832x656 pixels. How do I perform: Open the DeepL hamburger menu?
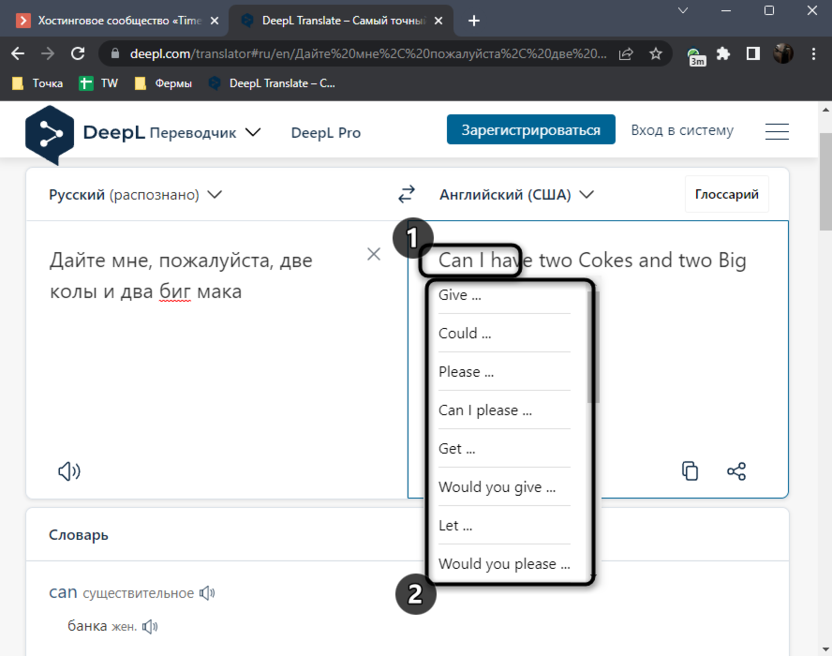776,132
